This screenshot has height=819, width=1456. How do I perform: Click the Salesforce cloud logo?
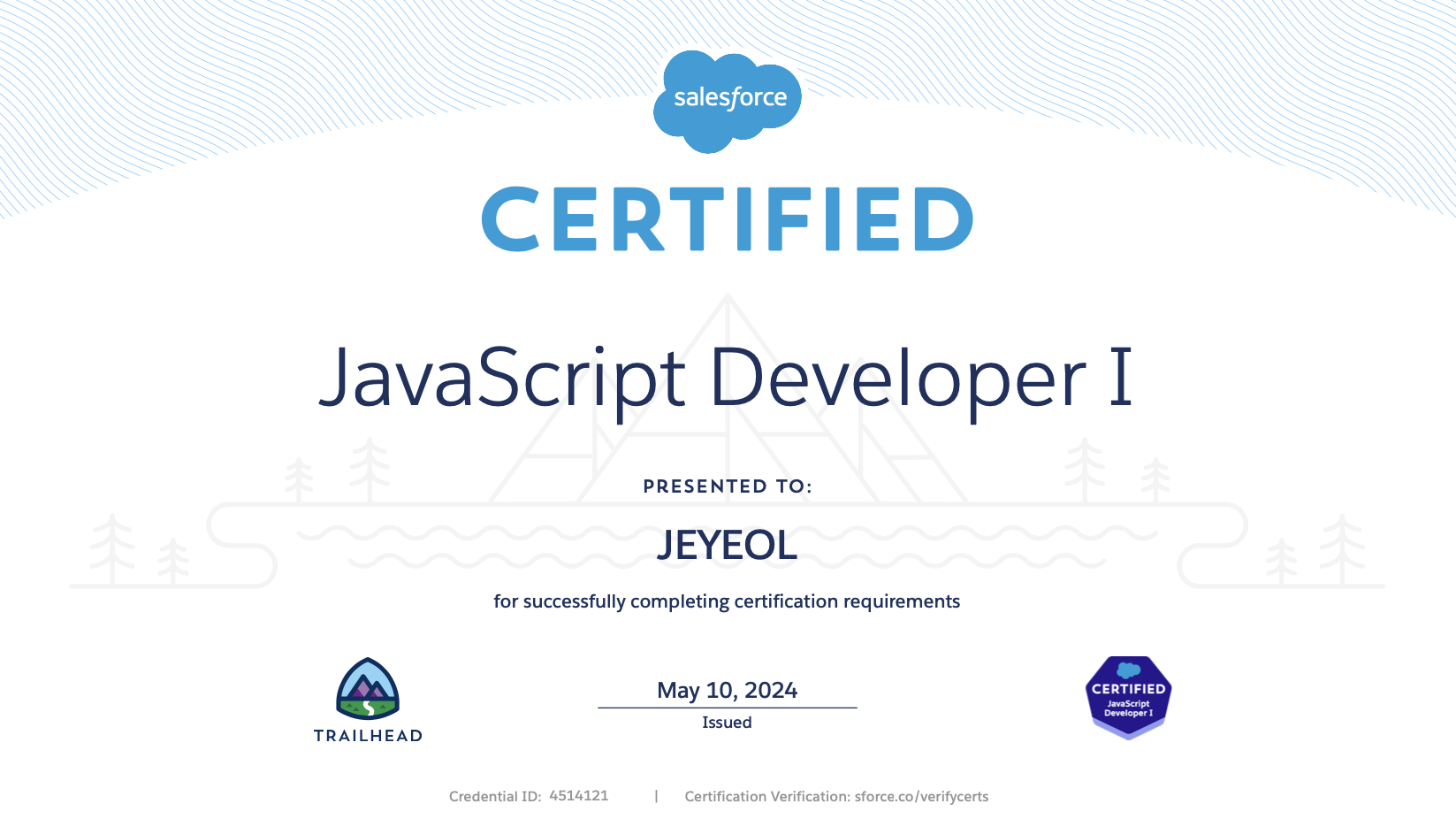[727, 101]
